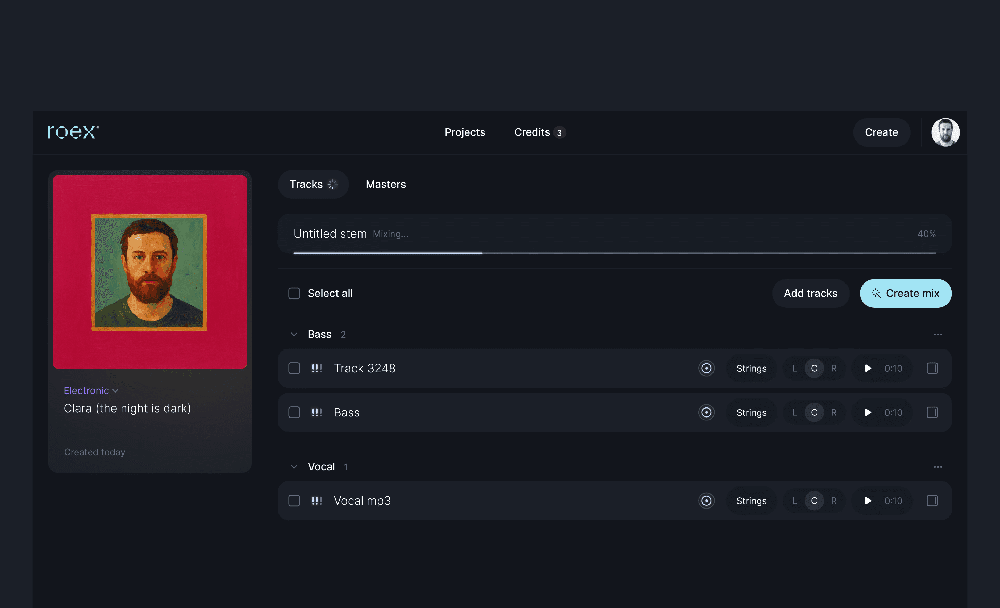Switch to the Tracks tab
Screen dimensions: 1000x608
tap(313, 184)
